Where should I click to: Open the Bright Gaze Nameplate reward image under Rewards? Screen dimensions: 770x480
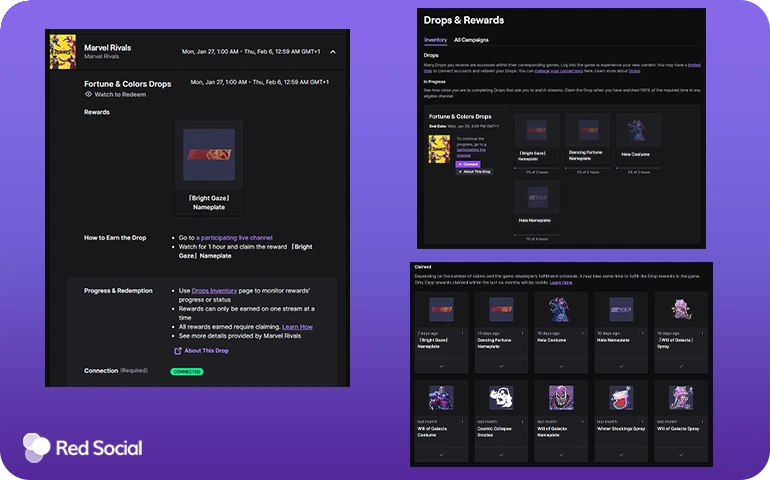pyautogui.click(x=209, y=155)
